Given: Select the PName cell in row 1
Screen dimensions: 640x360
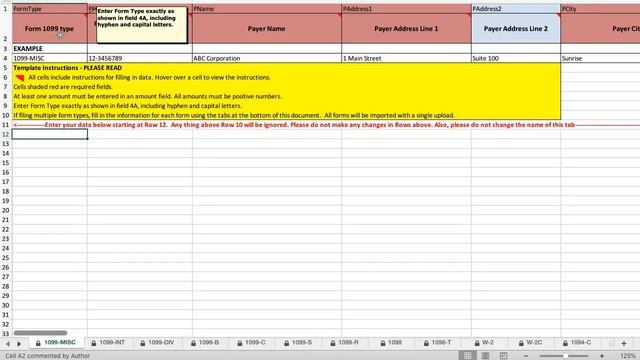Looking at the screenshot, I should (x=267, y=9).
